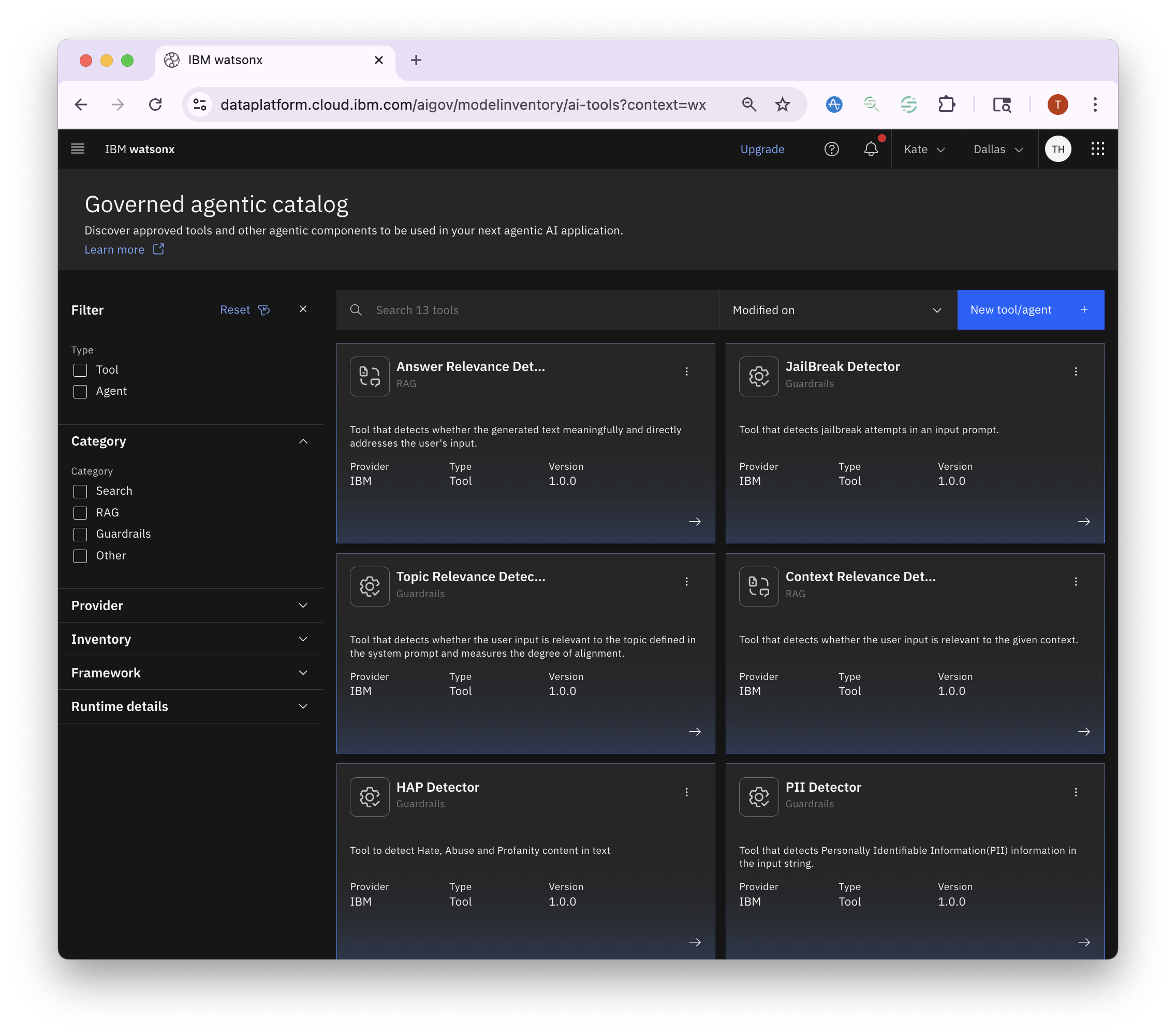1176x1036 pixels.
Task: Expand the Provider filter section
Action: [x=190, y=606]
